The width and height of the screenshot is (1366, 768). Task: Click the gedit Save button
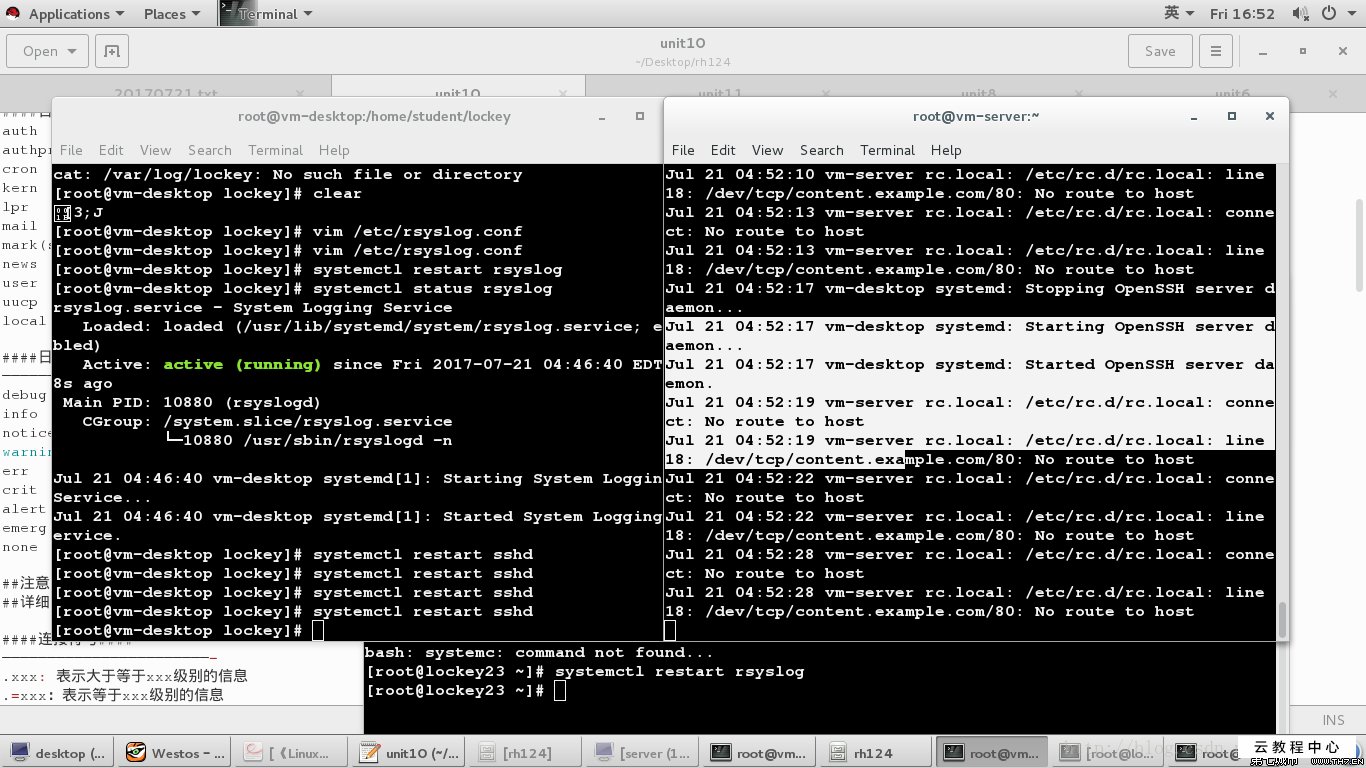click(x=1160, y=51)
